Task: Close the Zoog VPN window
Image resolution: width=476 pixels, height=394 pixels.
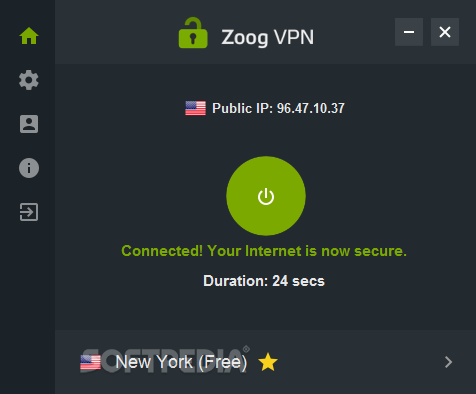Action: 445,32
